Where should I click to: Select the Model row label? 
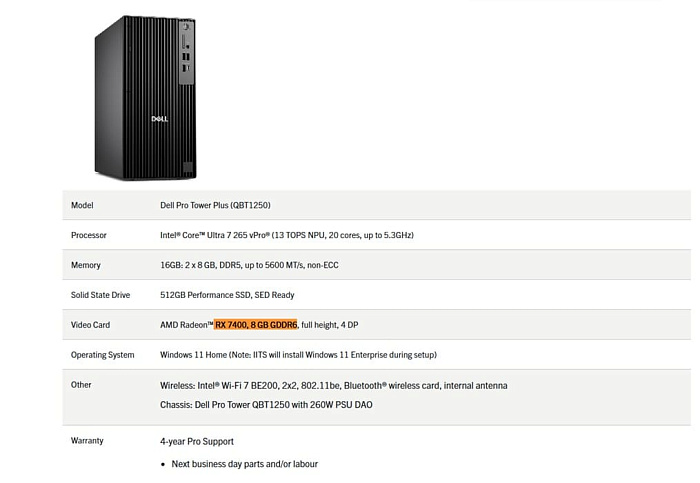82,205
